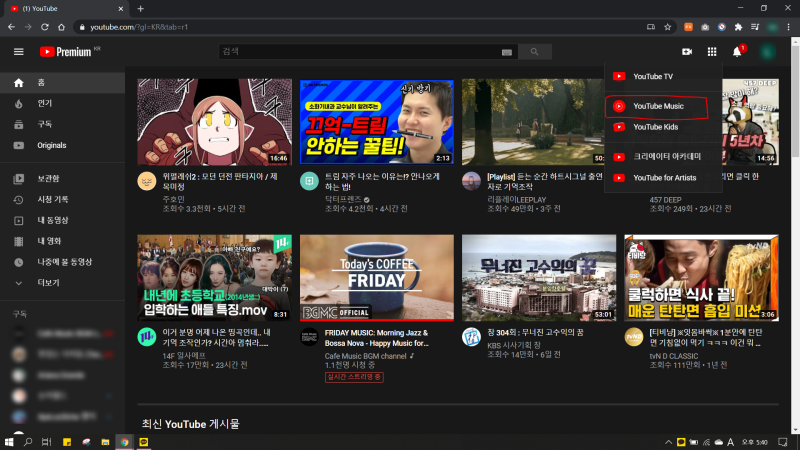Open 구독 subscriptions in sidebar
The width and height of the screenshot is (800, 450).
tap(62, 124)
